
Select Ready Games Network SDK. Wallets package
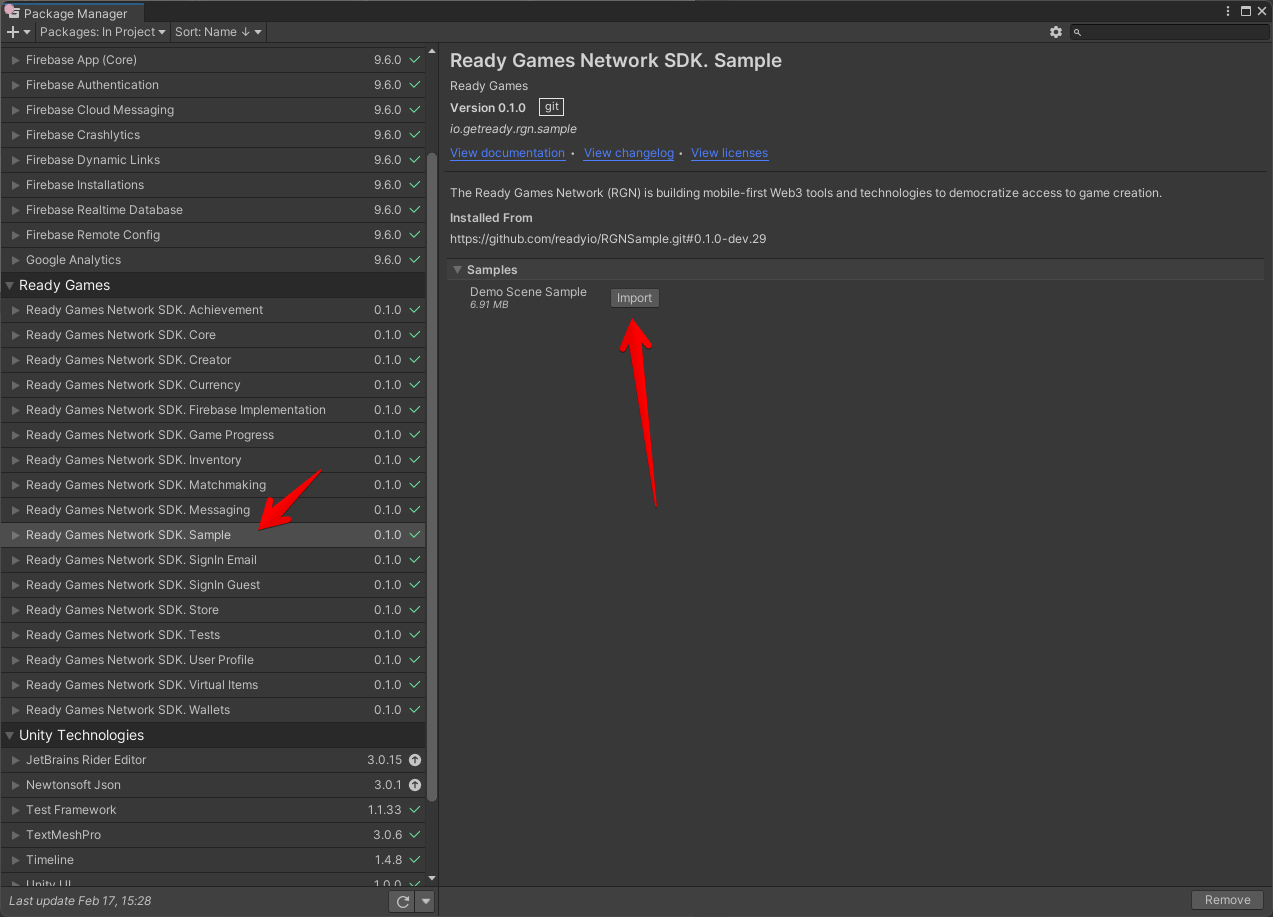point(128,710)
